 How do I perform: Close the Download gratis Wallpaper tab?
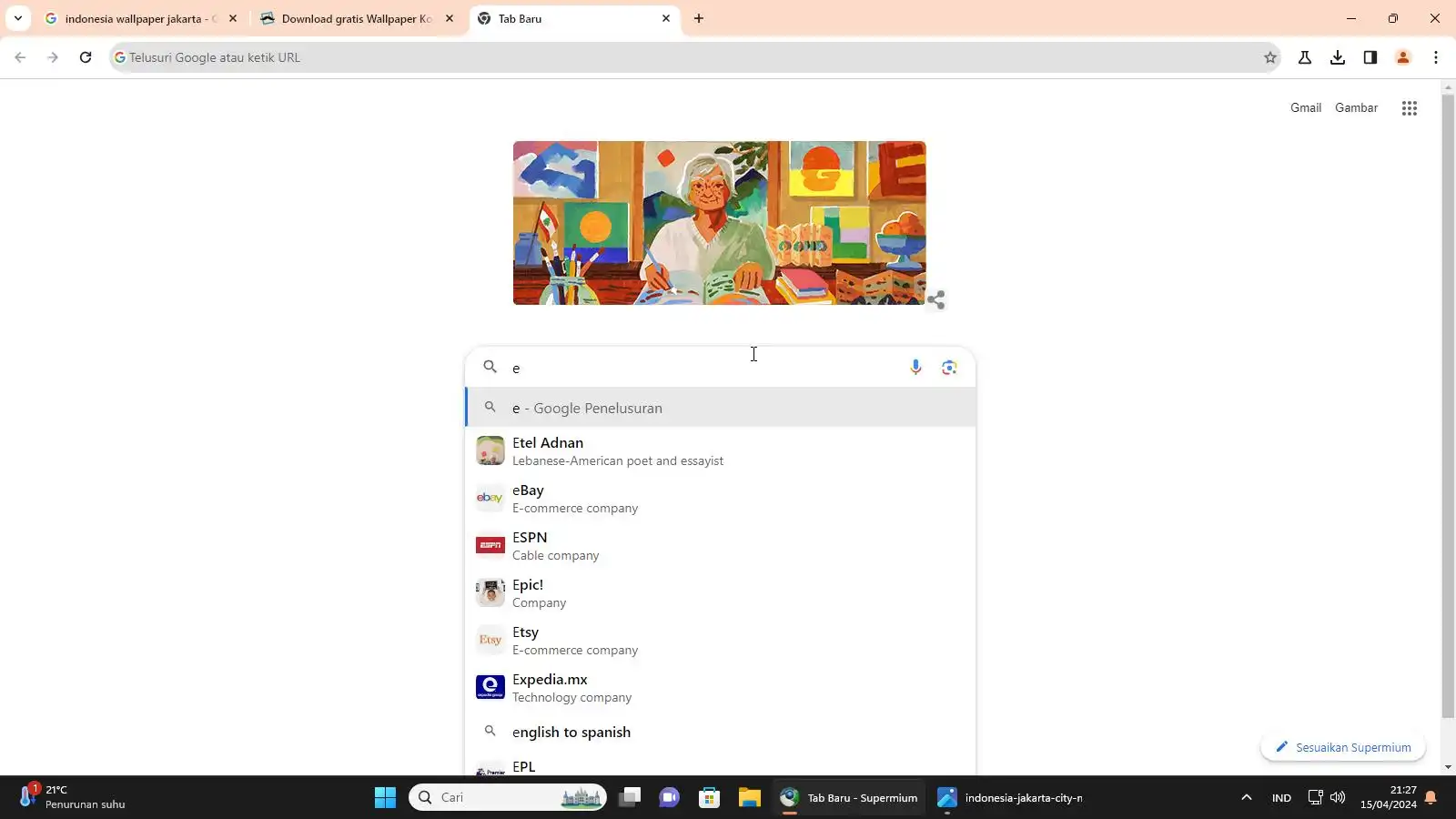450,18
